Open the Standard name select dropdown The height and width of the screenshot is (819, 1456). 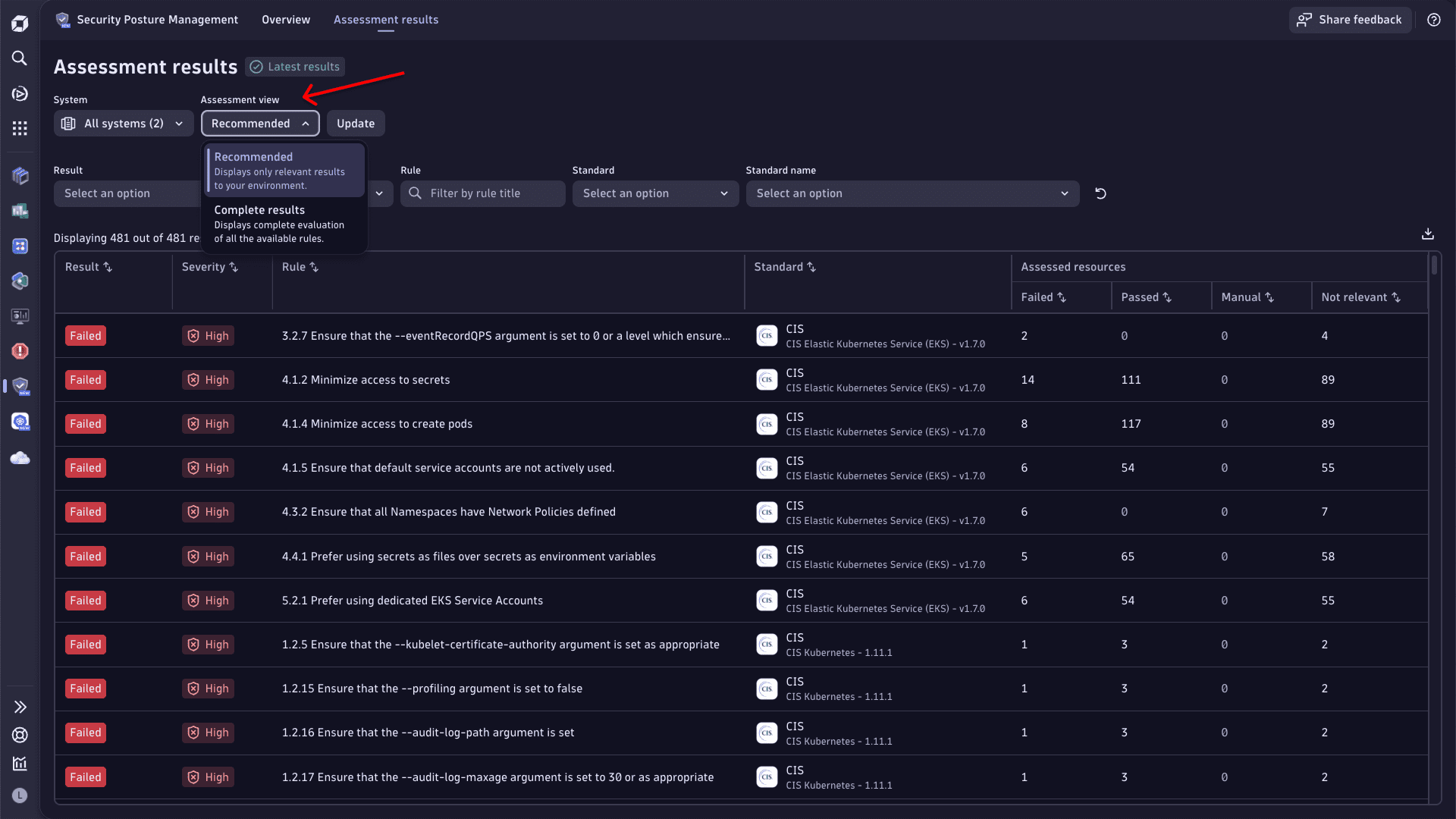912,193
